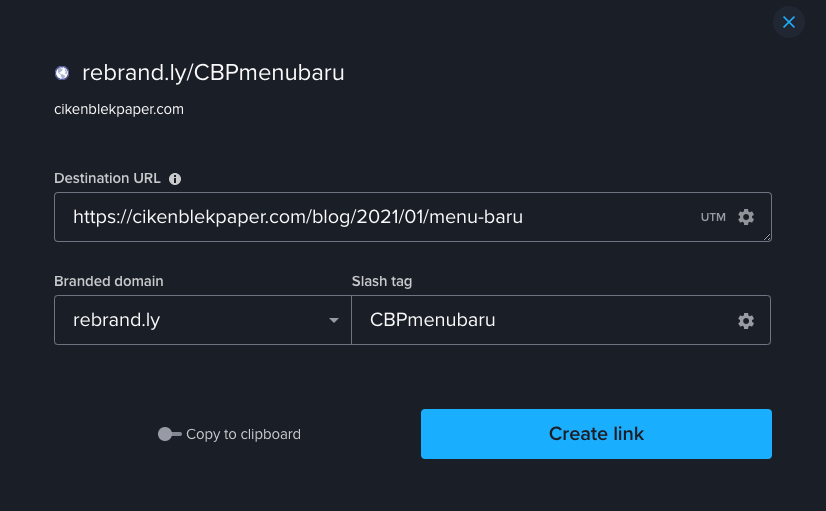826x511 pixels.
Task: Open destination URL settings gear
Action: (745, 217)
